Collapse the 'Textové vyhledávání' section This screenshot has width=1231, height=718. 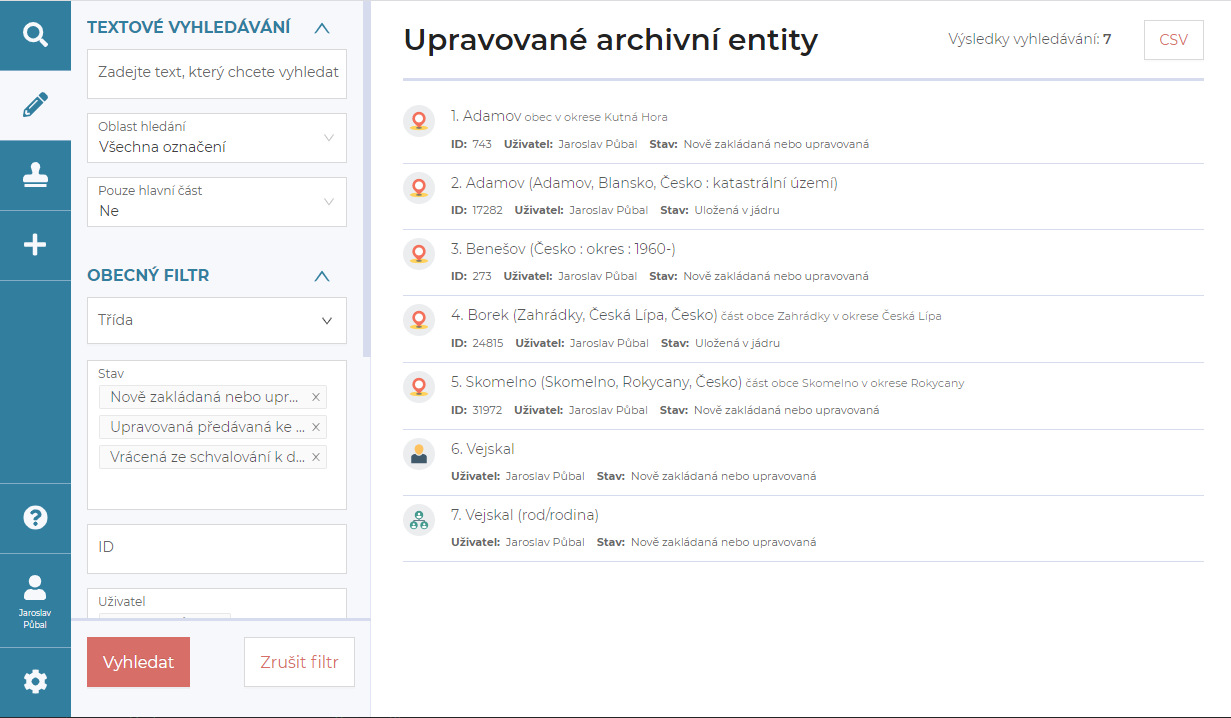coord(321,28)
